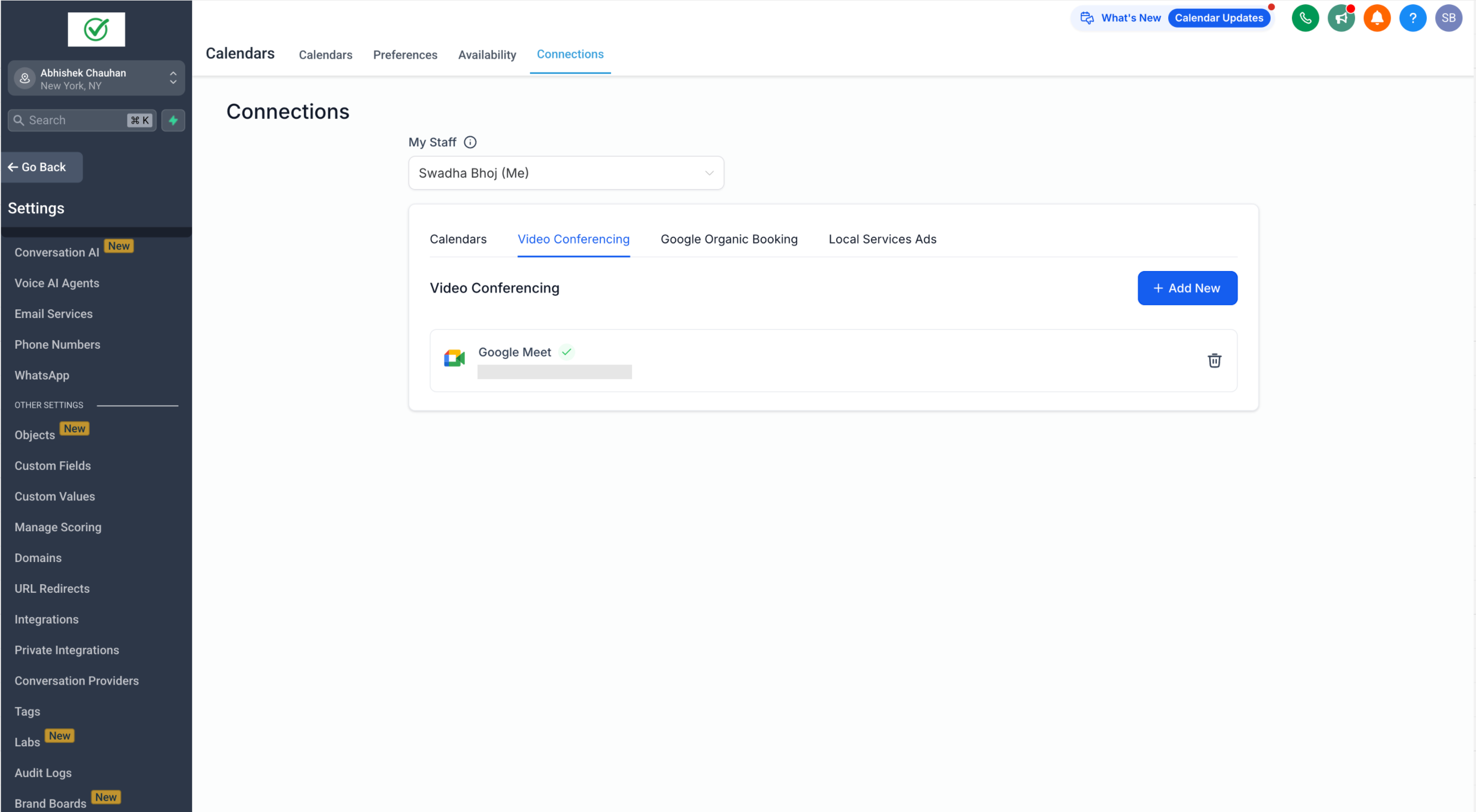Image resolution: width=1476 pixels, height=812 pixels.
Task: Open the Abhishek Chauhan account switcher
Action: click(96, 78)
